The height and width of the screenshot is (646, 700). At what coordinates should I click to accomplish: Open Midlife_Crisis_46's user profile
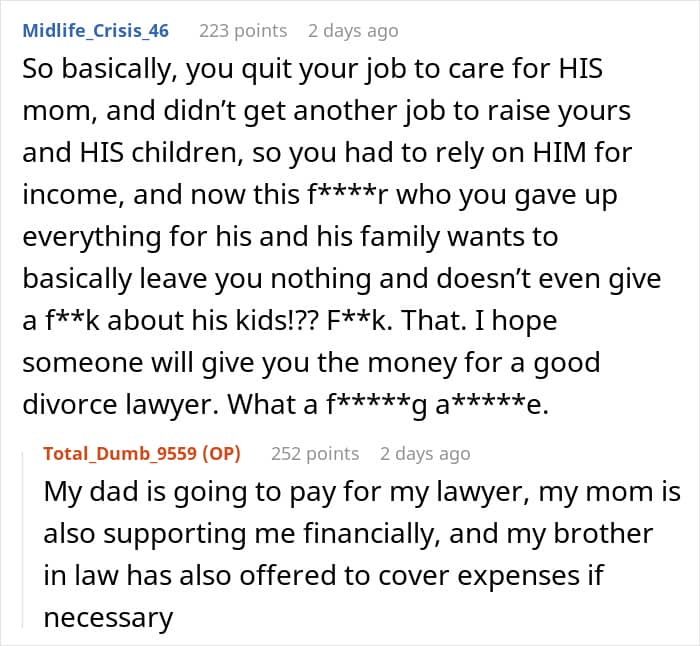tap(96, 31)
